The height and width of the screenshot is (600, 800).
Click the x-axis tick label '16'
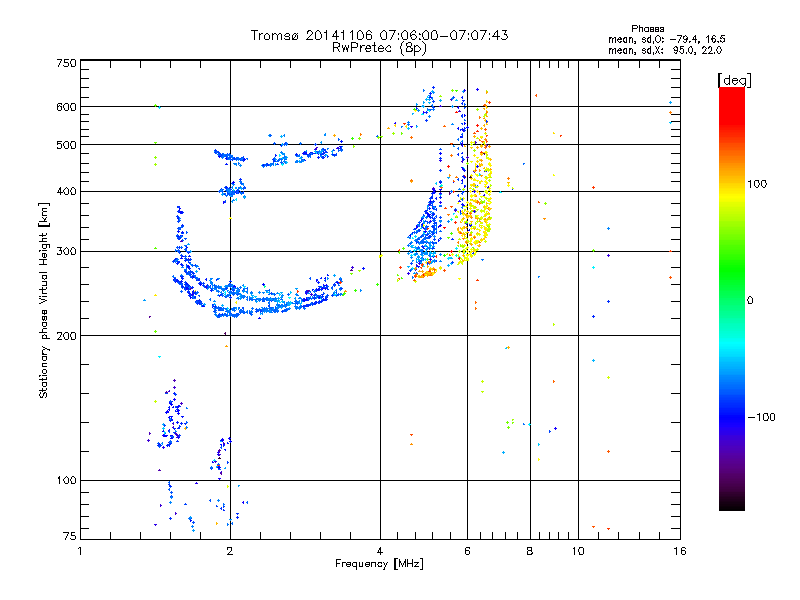pyautogui.click(x=680, y=551)
